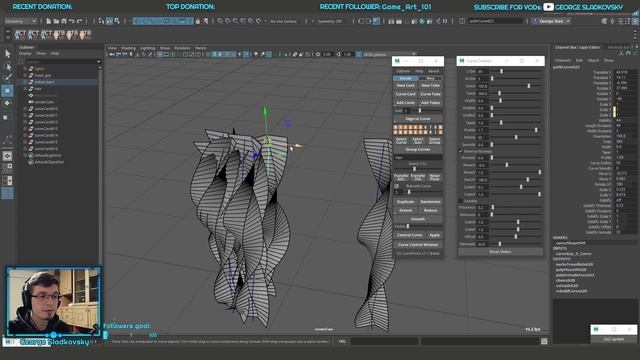Adjust the Orient slider handle
Image resolution: width=640 pixels, height=360 pixels.
click(x=529, y=86)
